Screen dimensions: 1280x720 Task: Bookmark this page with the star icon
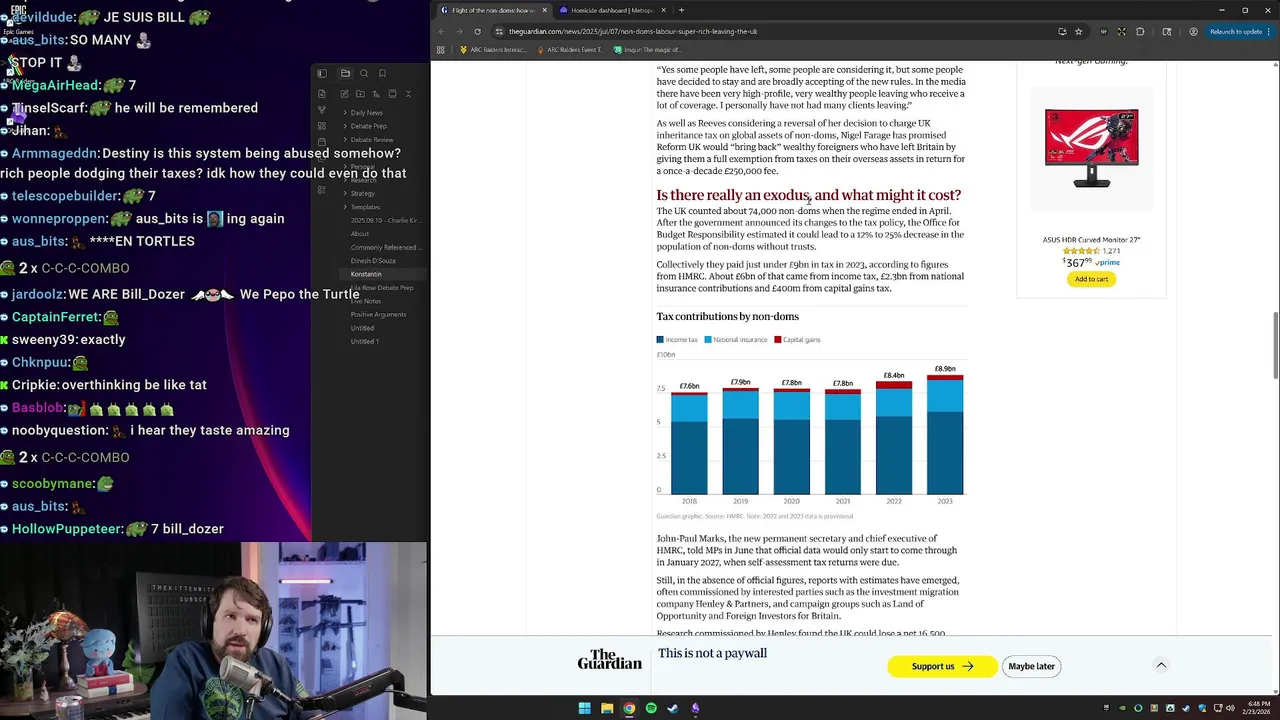tap(1078, 31)
